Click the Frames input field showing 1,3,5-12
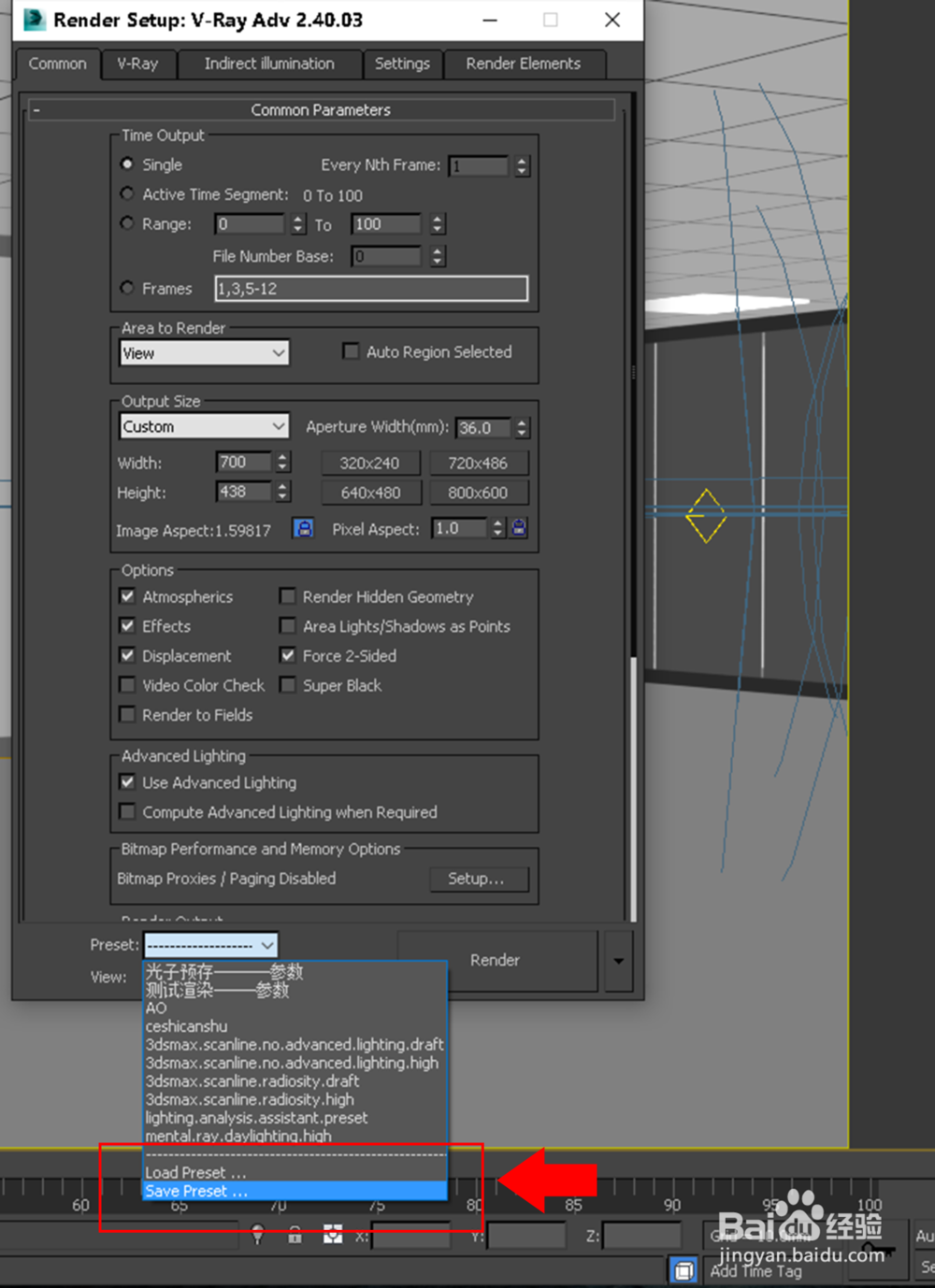 pyautogui.click(x=371, y=289)
